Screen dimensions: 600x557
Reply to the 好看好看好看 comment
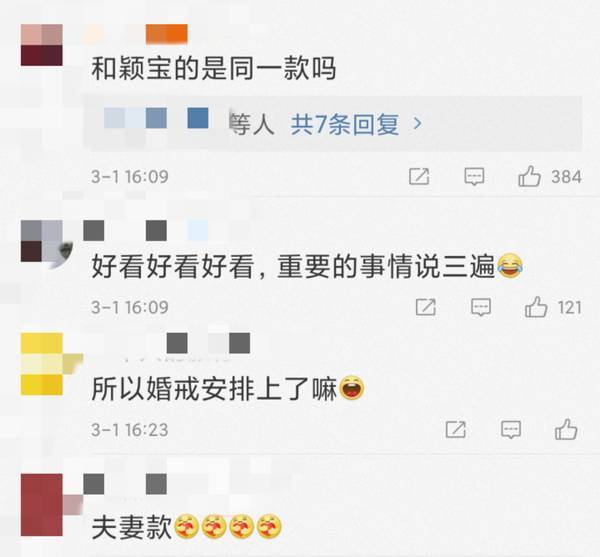point(481,307)
